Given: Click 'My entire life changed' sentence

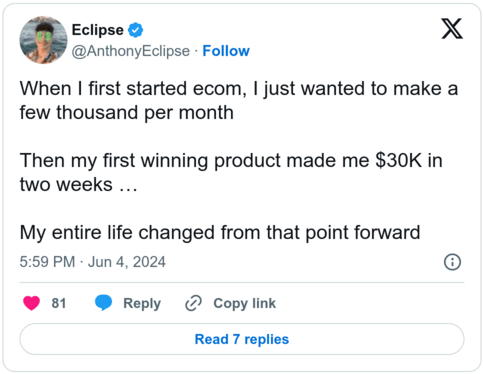Looking at the screenshot, I should pyautogui.click(x=220, y=233).
